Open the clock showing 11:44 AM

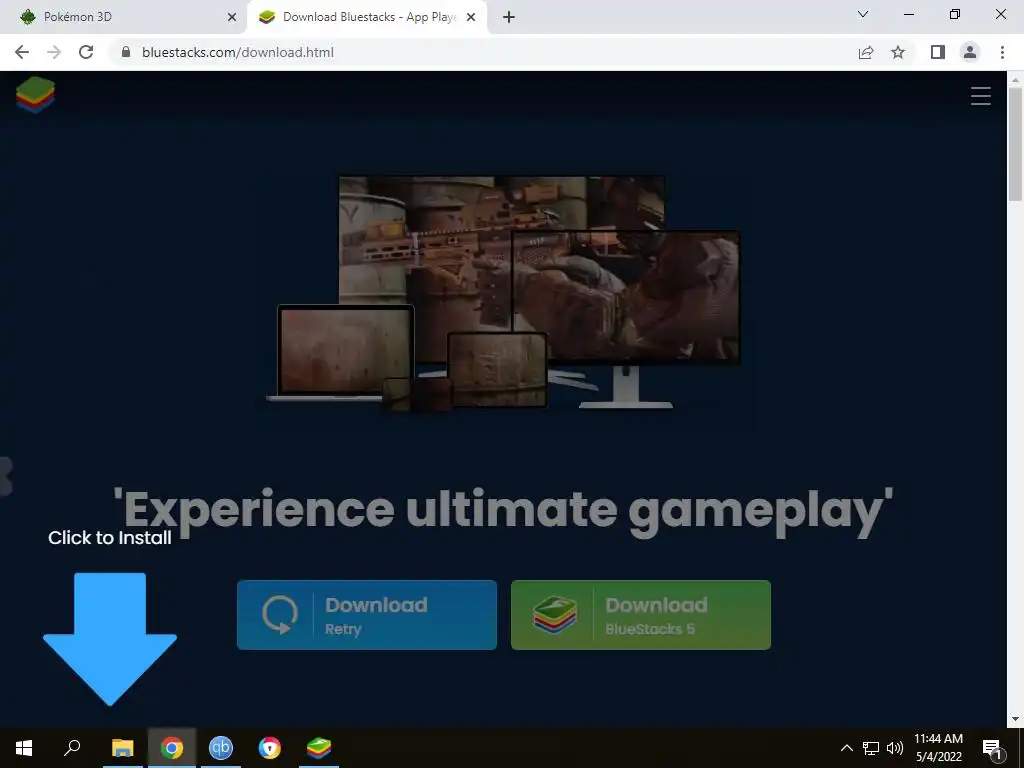coord(938,748)
